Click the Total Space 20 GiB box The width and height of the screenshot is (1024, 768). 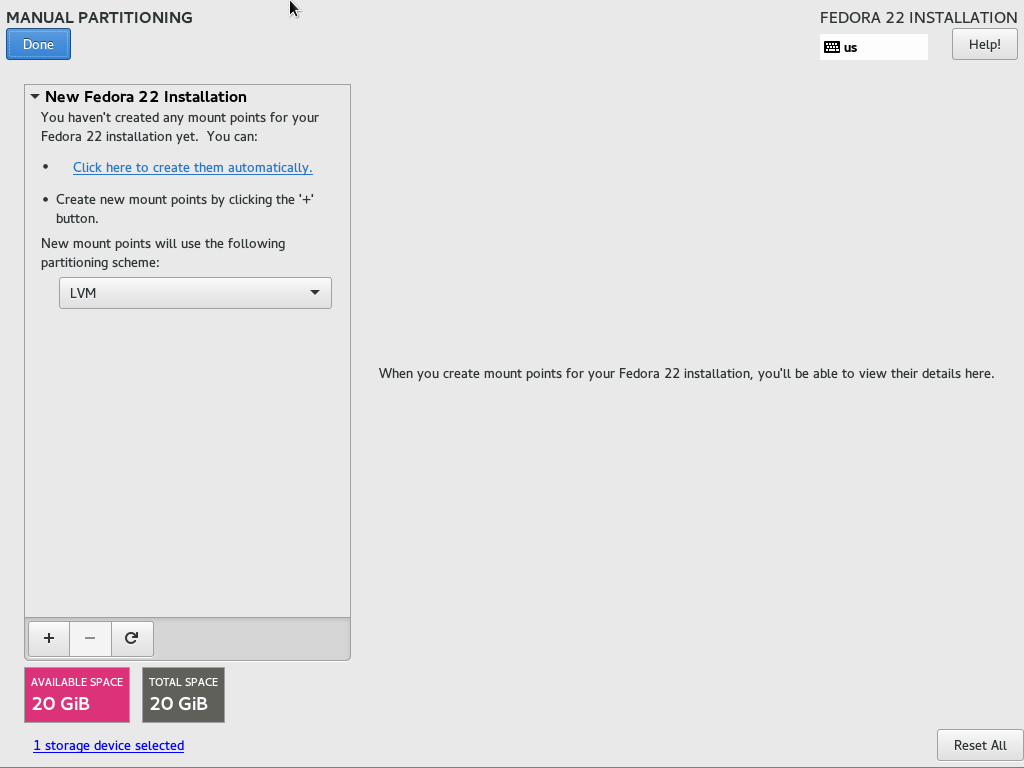(x=184, y=695)
